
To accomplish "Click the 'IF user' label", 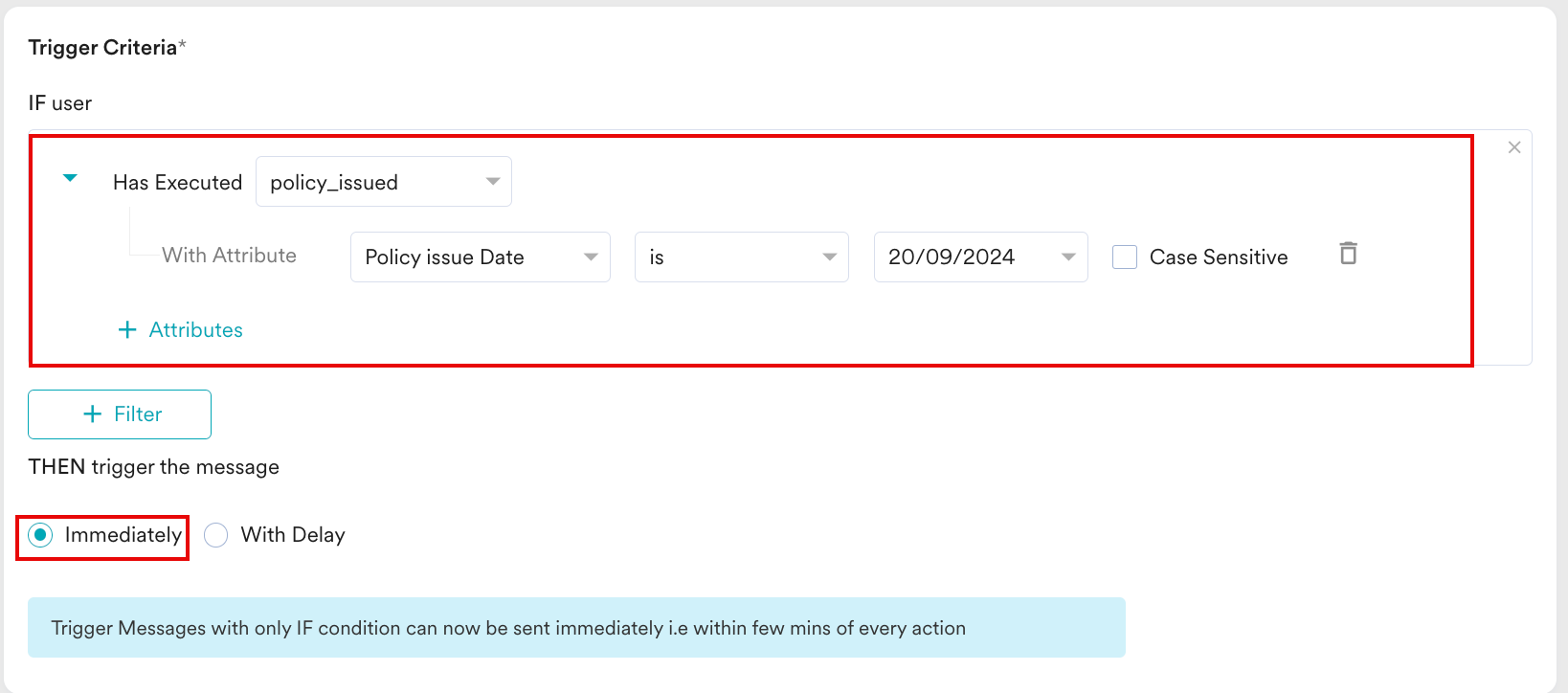I will click(x=60, y=103).
